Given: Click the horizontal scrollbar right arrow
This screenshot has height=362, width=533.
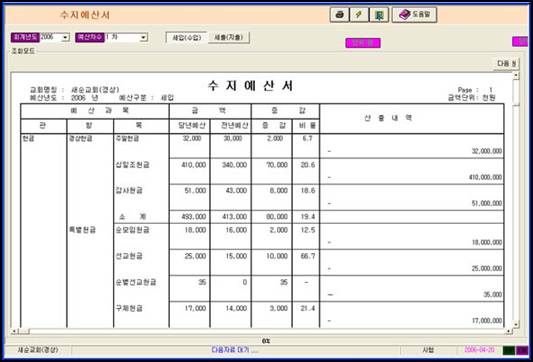Looking at the screenshot, I should point(509,331).
